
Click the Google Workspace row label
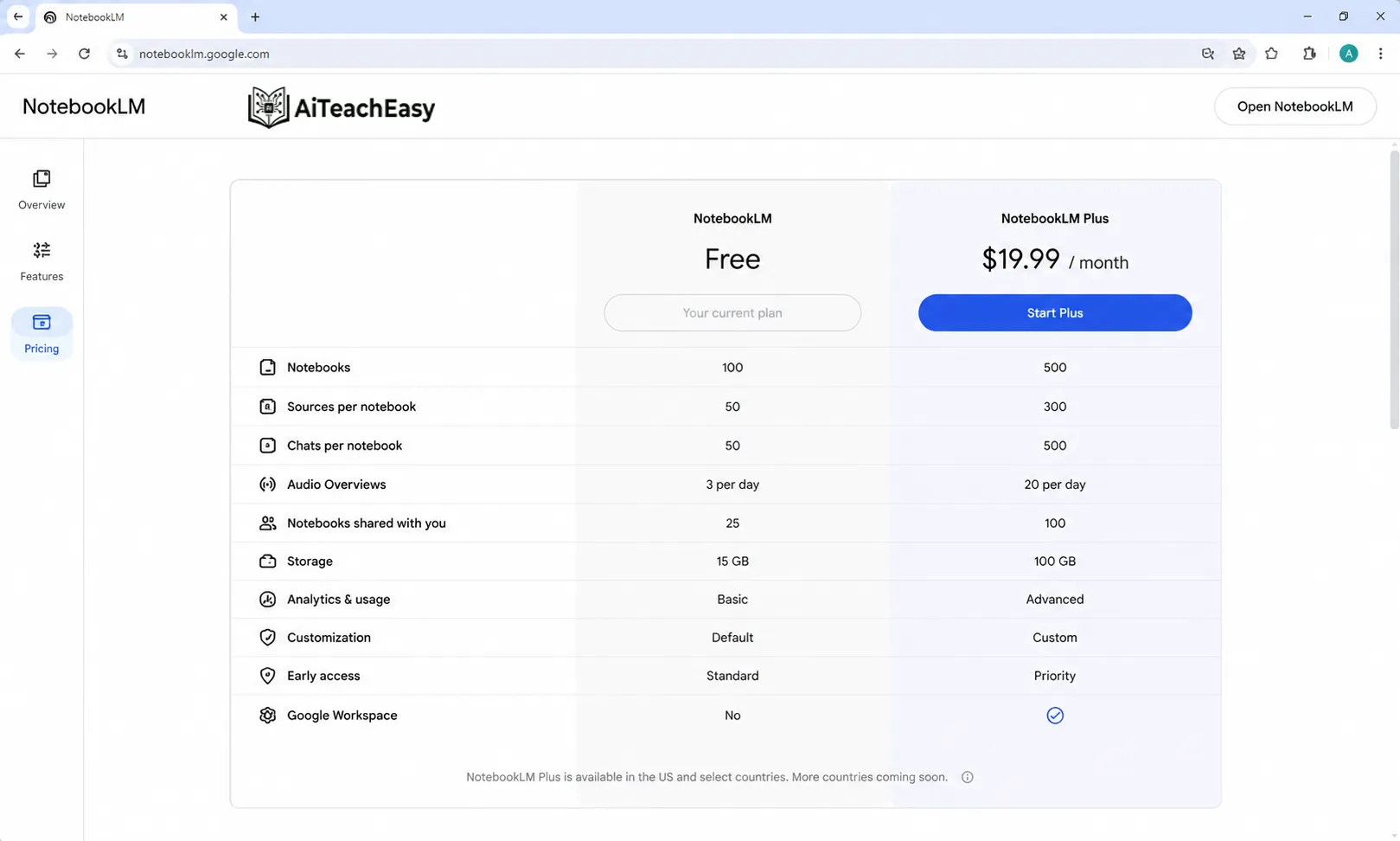[x=342, y=716]
